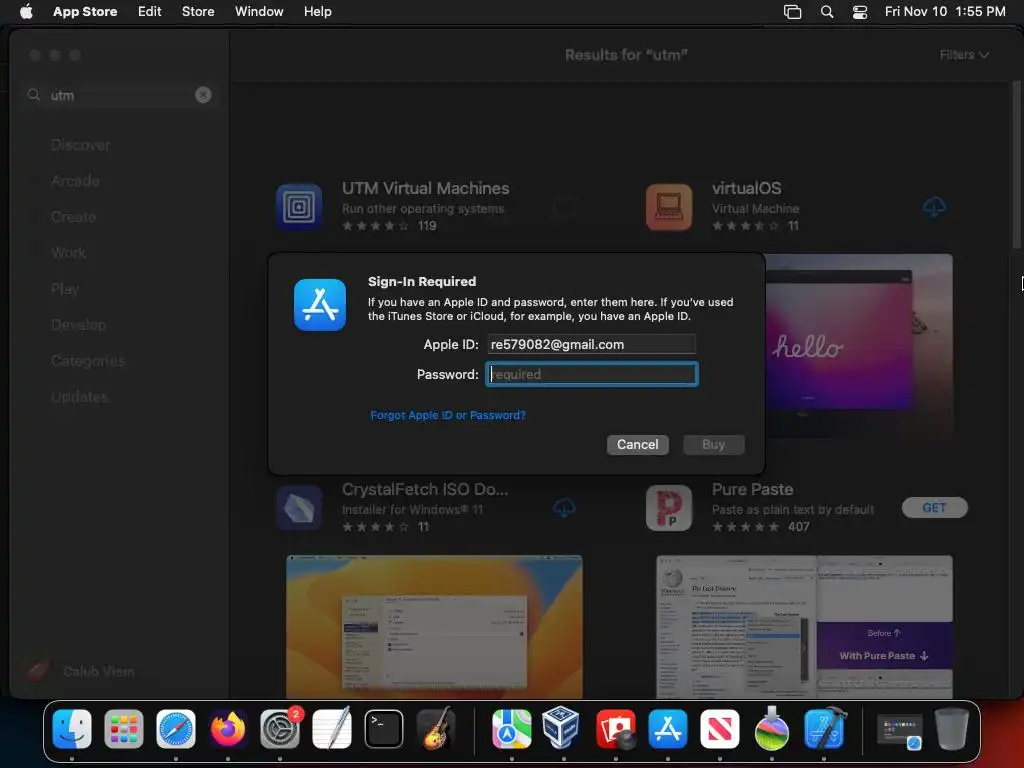The image size is (1024, 768).
Task: Click the results vertical scrollbar
Action: click(1016, 165)
